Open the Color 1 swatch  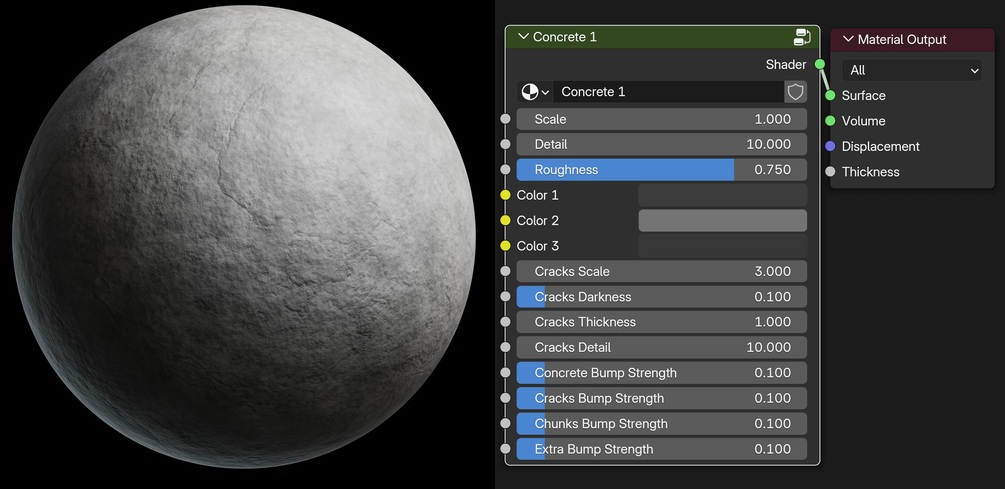722,195
